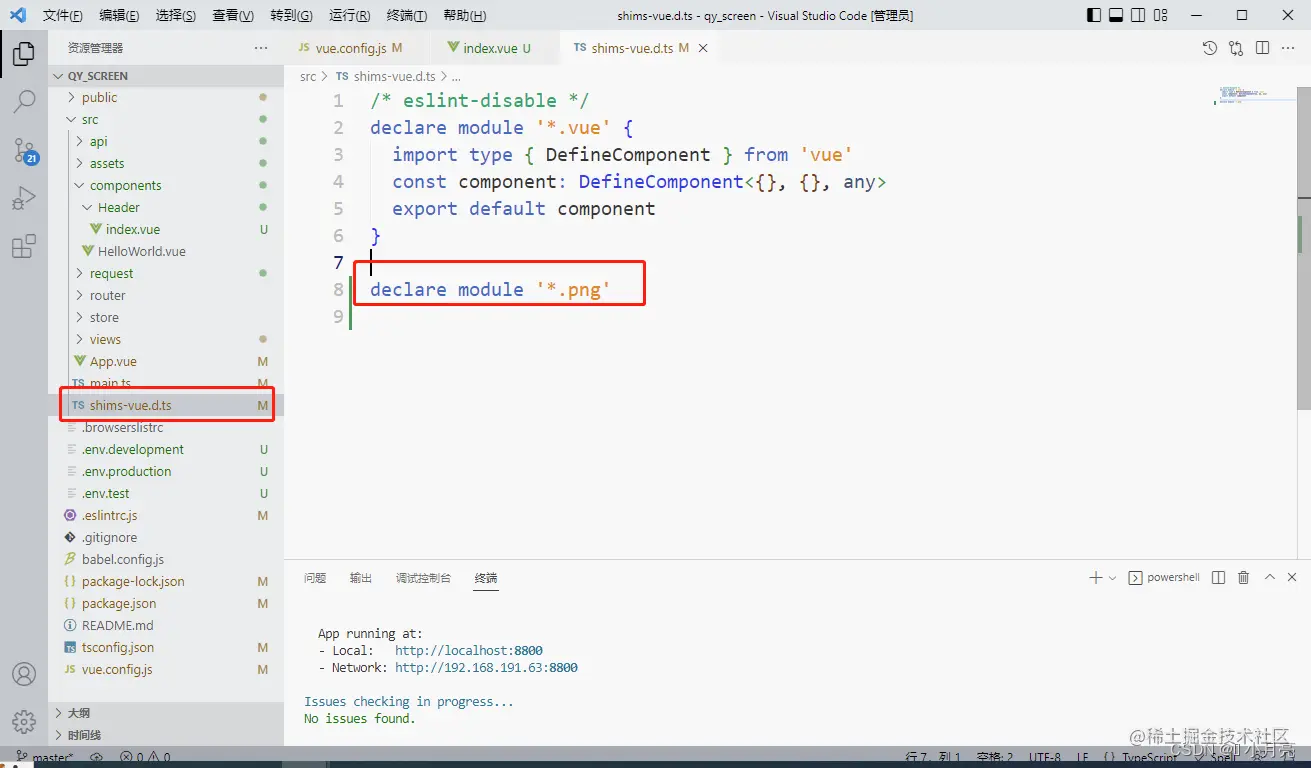This screenshot has height=768, width=1311.
Task: Expand the 大纲 outline section
Action: (x=166, y=713)
